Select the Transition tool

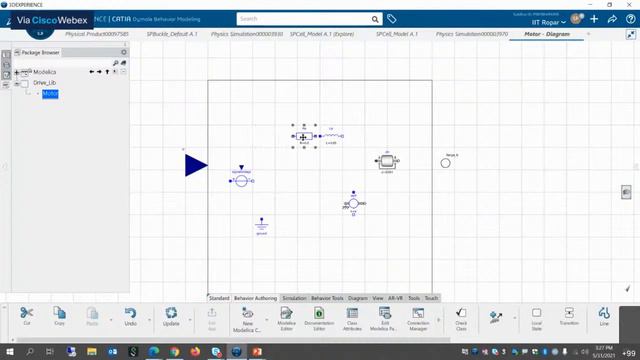pyautogui.click(x=569, y=313)
